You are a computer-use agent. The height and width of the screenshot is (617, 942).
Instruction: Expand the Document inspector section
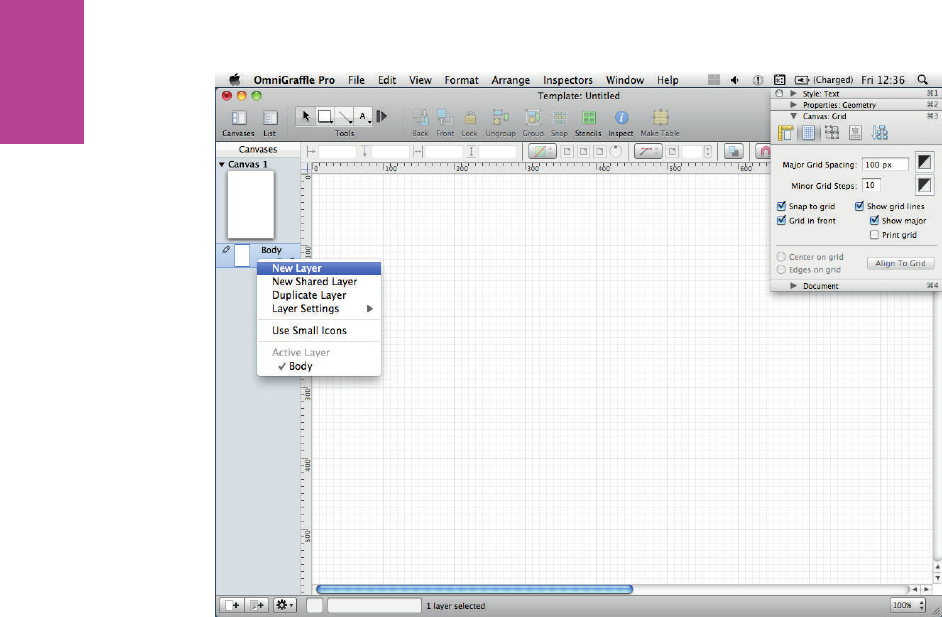tap(794, 286)
